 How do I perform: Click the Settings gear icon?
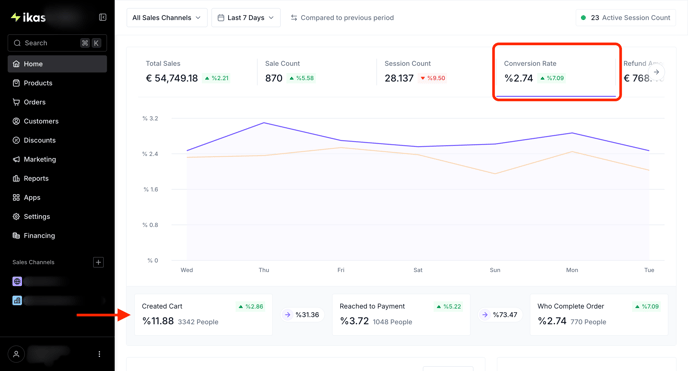click(x=16, y=216)
